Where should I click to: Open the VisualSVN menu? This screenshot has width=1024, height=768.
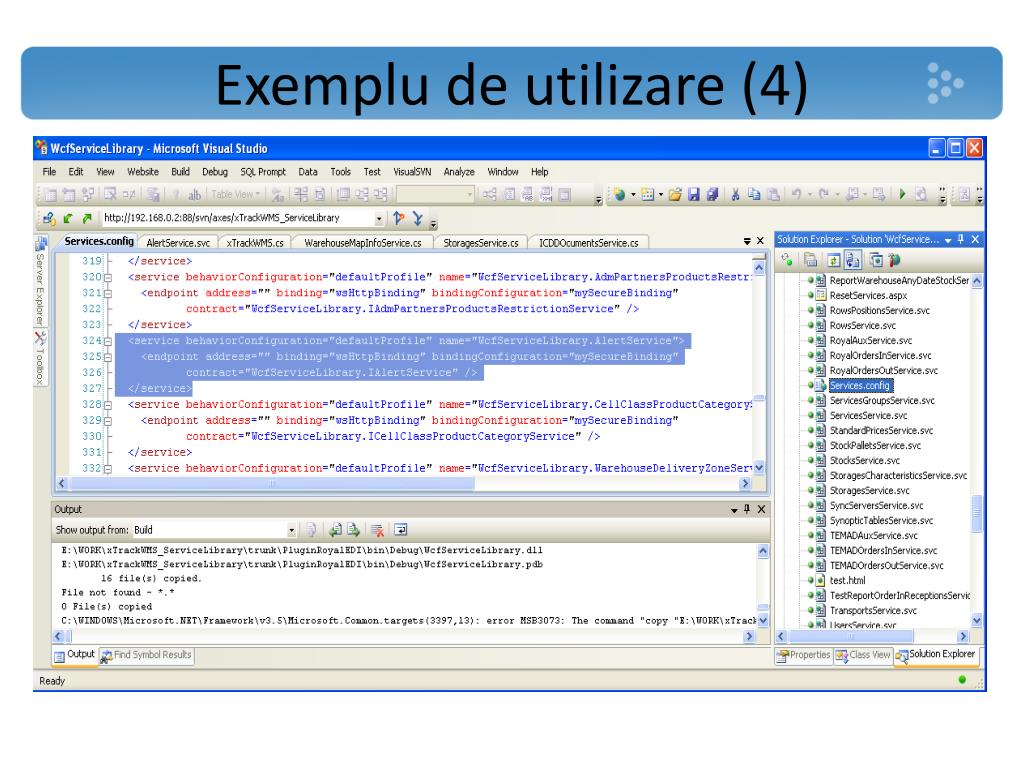[x=412, y=172]
